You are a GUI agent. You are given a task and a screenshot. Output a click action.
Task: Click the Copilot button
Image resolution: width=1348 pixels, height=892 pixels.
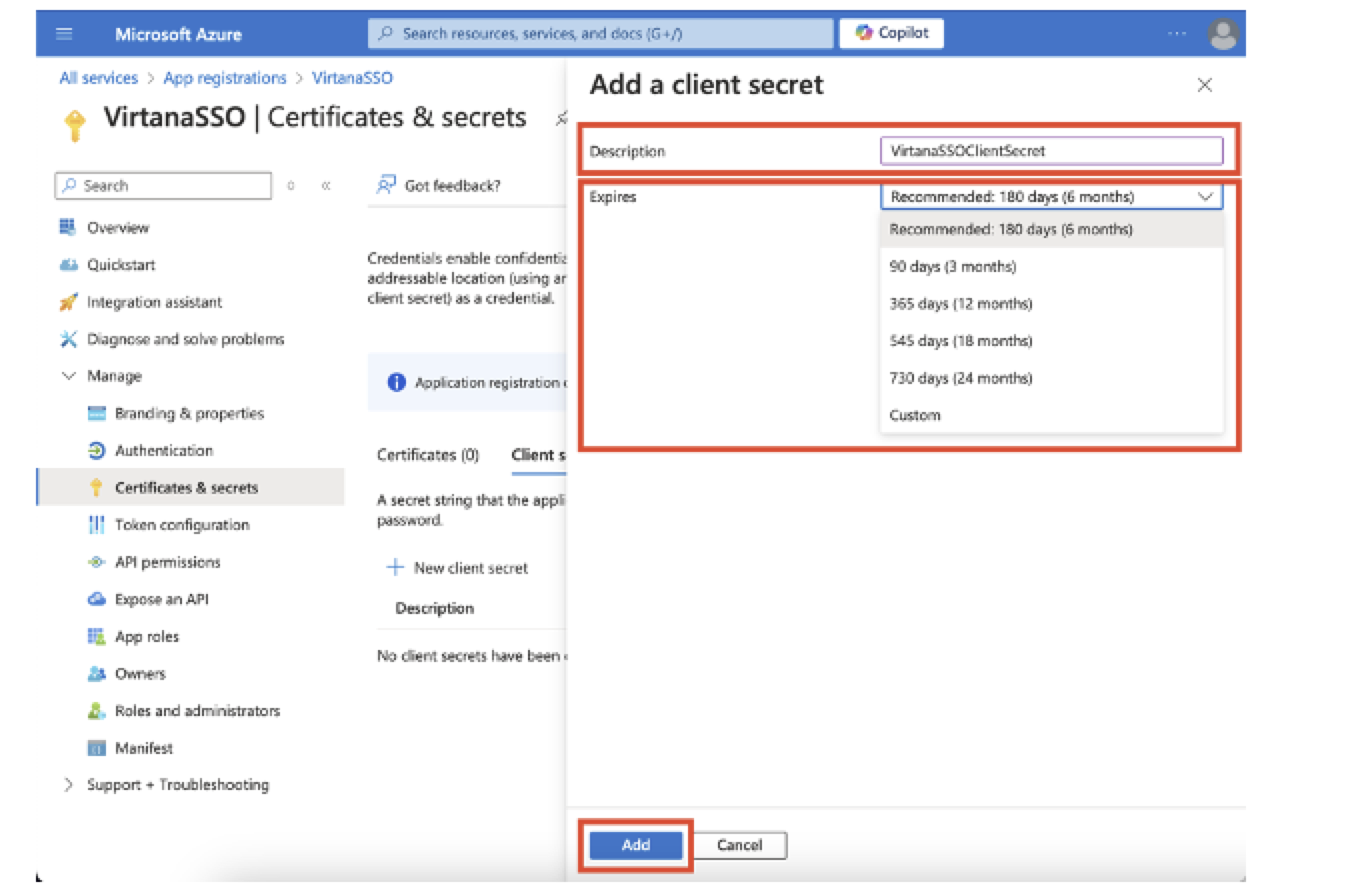tap(891, 33)
